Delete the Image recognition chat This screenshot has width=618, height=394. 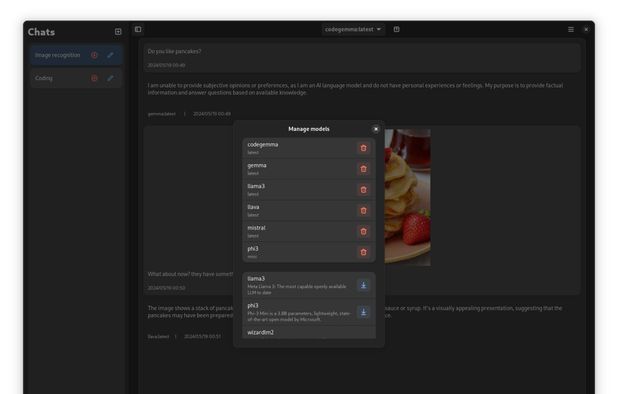tap(94, 55)
